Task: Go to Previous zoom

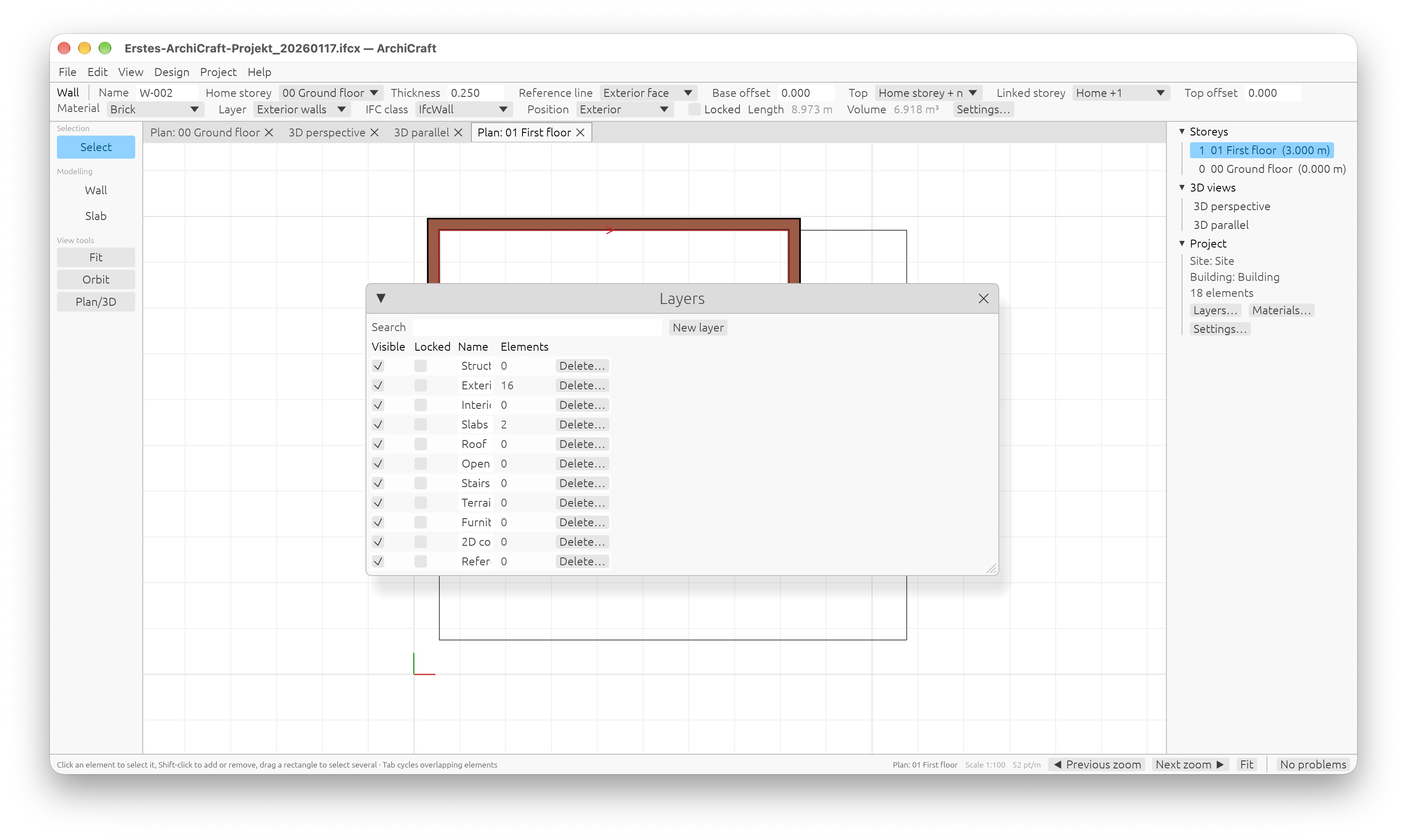Action: [x=1097, y=764]
